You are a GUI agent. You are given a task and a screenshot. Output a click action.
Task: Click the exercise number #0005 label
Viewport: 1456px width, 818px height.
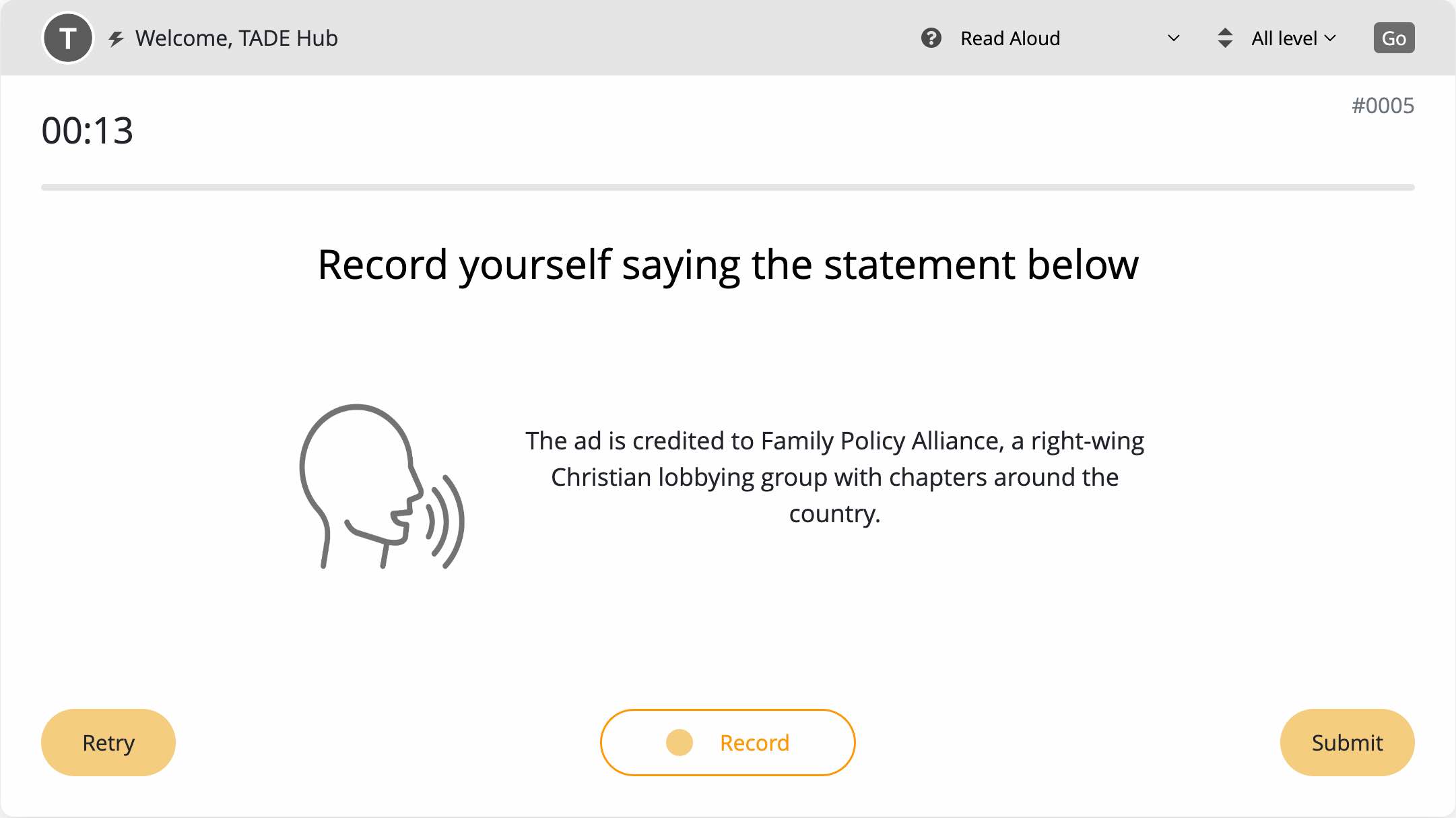[1382, 106]
